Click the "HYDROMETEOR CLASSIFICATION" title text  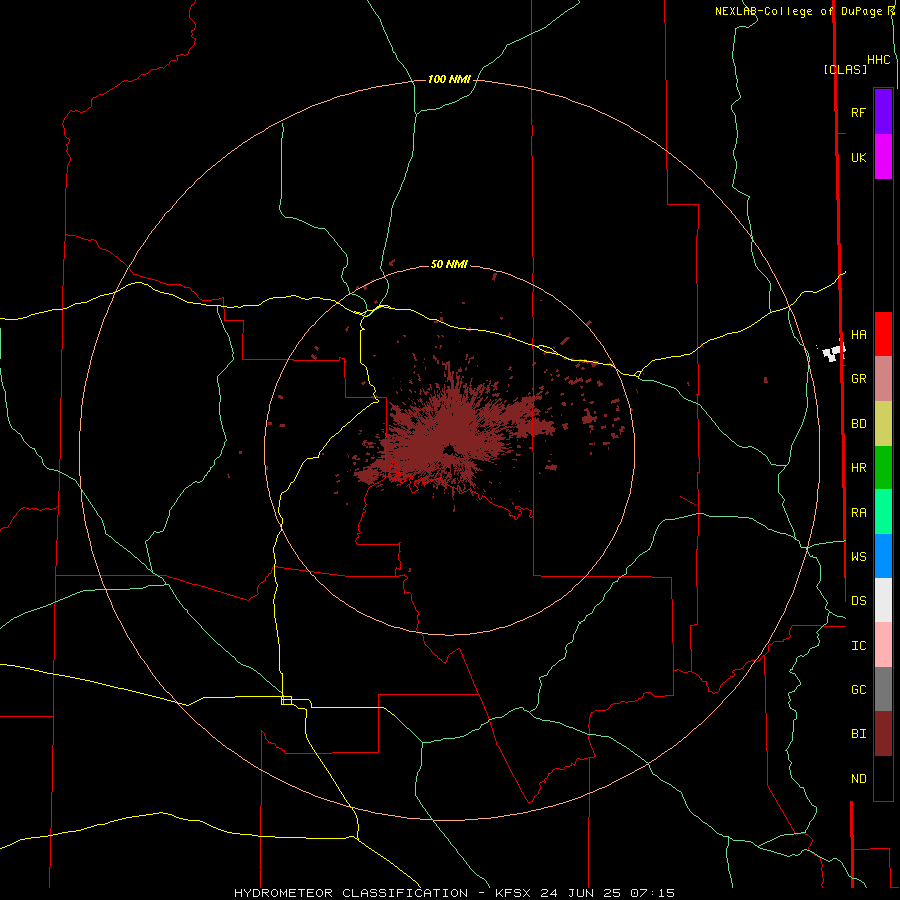point(351,893)
